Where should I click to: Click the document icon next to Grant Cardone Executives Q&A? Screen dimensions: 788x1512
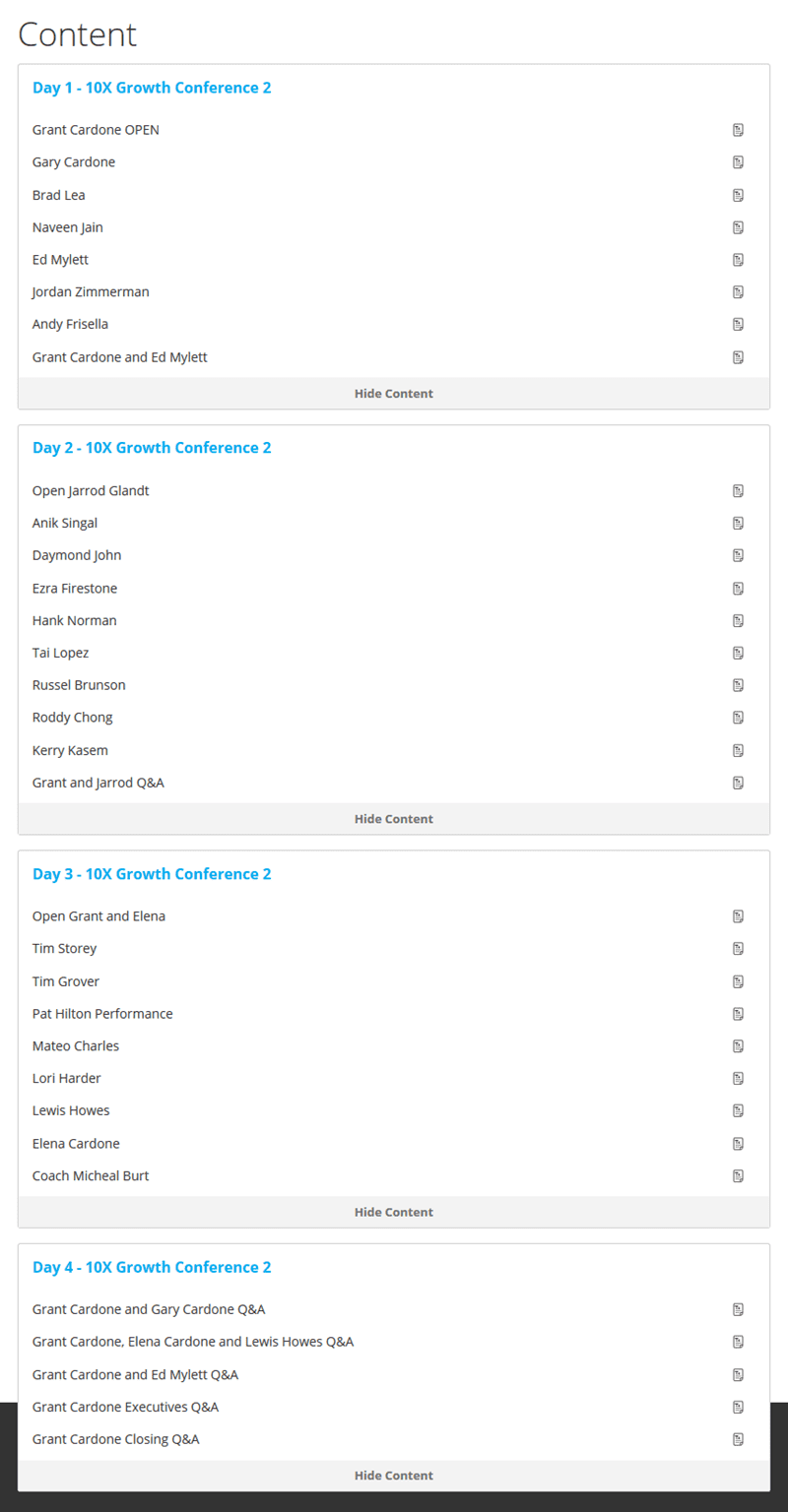pyautogui.click(x=738, y=1407)
